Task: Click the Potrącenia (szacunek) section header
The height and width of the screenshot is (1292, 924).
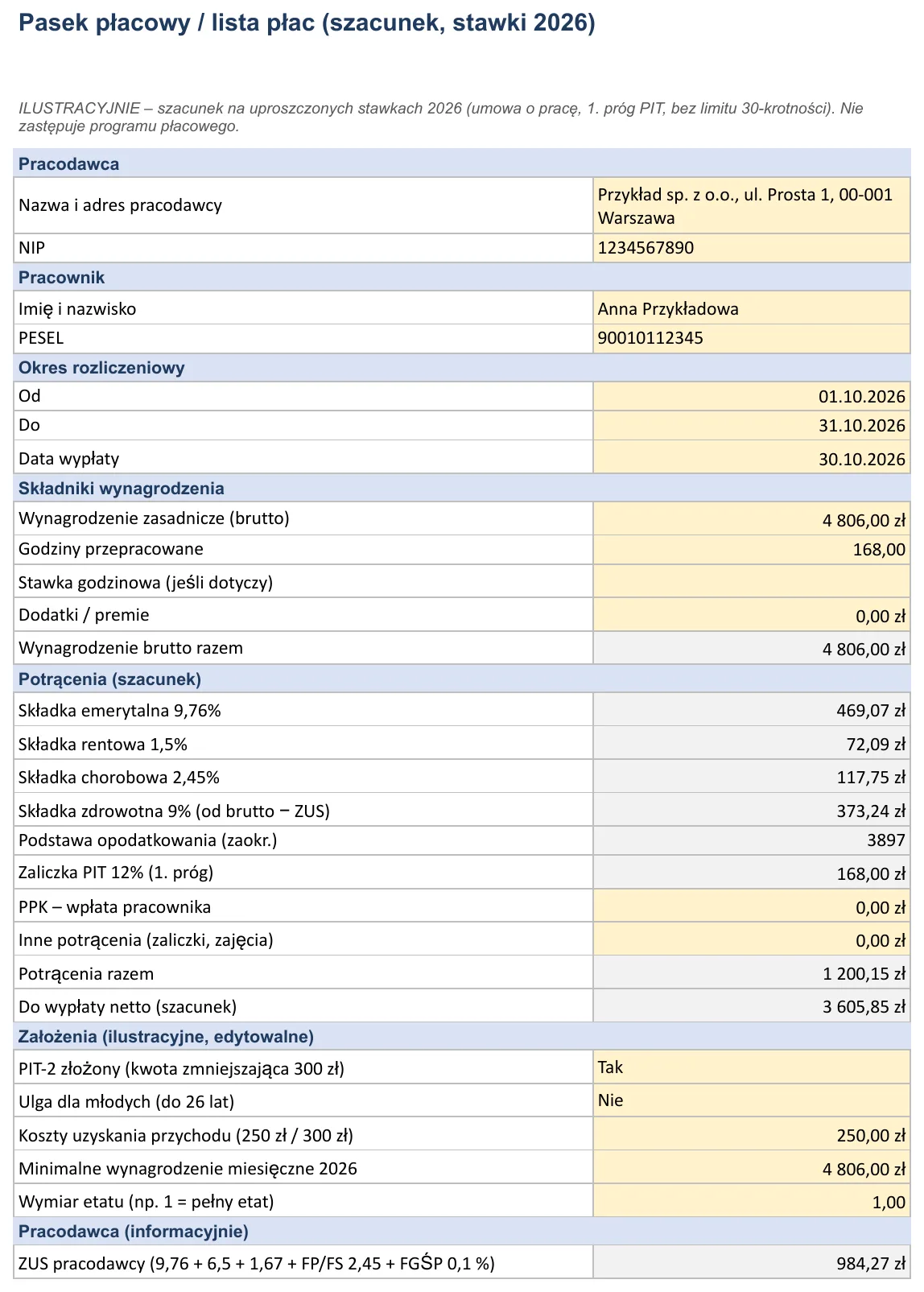Action: tap(462, 679)
